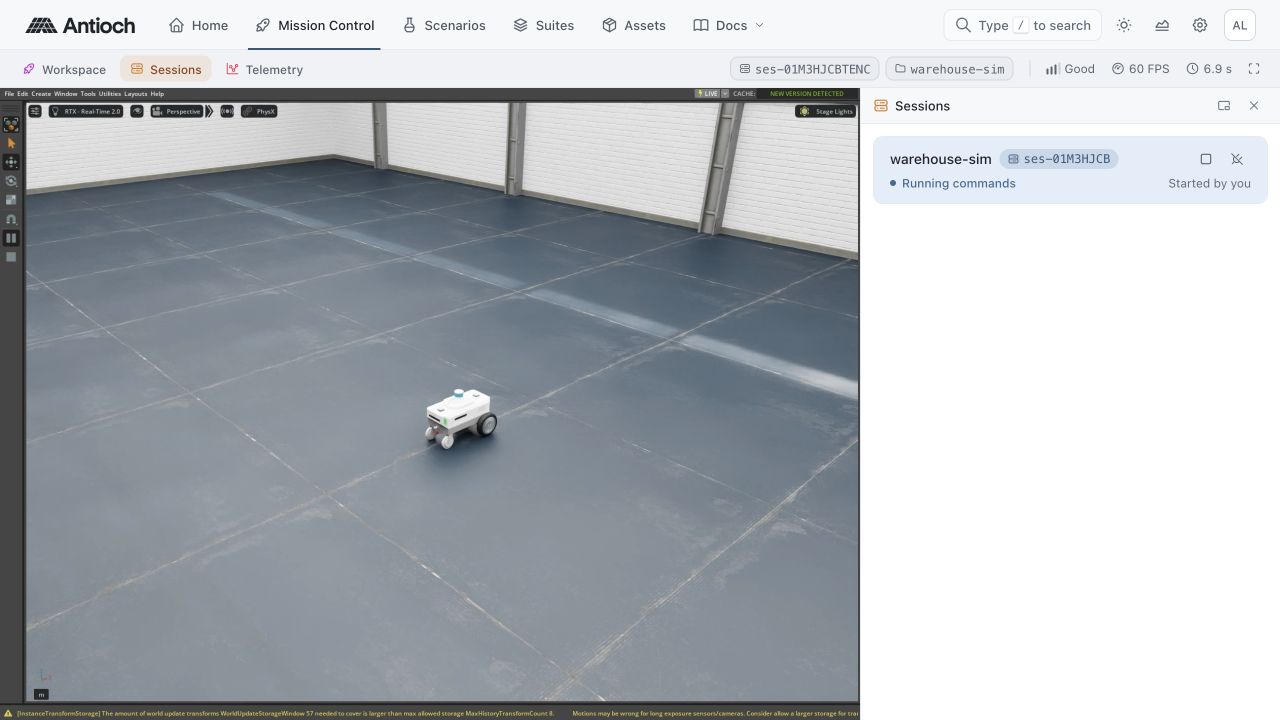Screen dimensions: 1280x720
Task: Open the RTX - Real-Time 2.0 renderer menu
Action: [86, 111]
